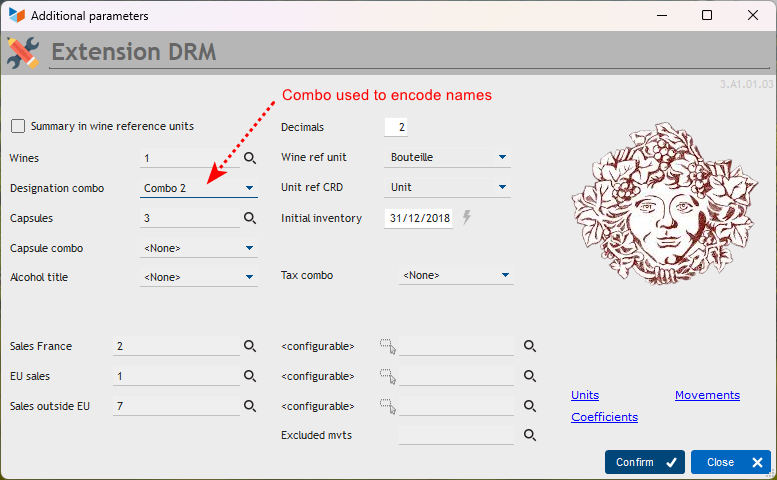Confirm the additional parameters
777x480 pixels.
tap(645, 462)
